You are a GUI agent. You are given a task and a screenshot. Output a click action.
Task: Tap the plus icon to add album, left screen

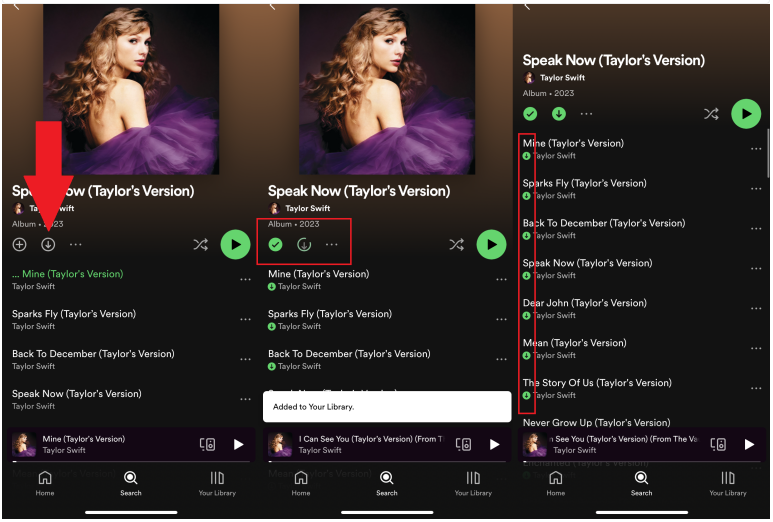(x=19, y=244)
